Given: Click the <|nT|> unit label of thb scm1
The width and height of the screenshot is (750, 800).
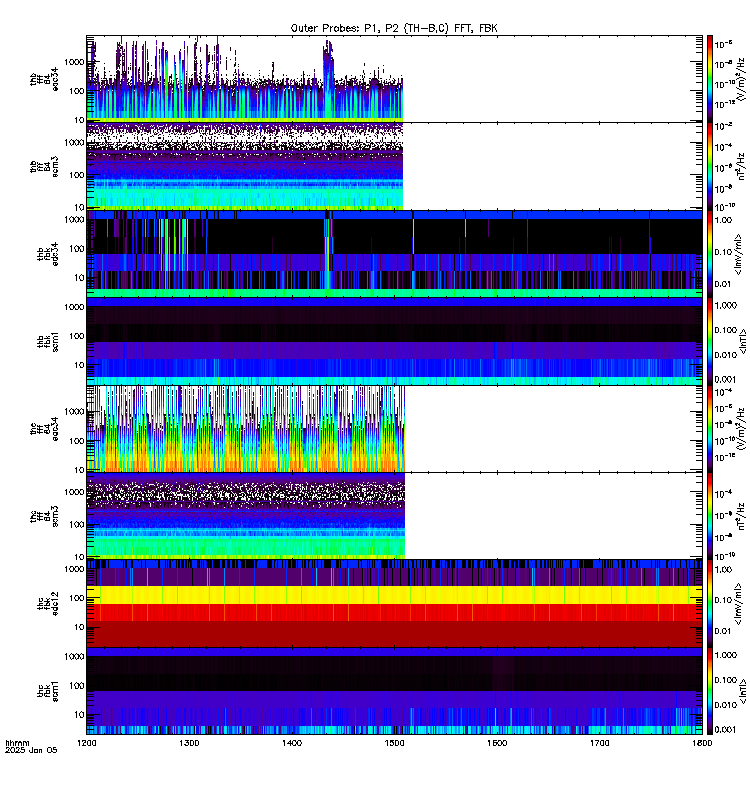Looking at the screenshot, I should coord(743,341).
